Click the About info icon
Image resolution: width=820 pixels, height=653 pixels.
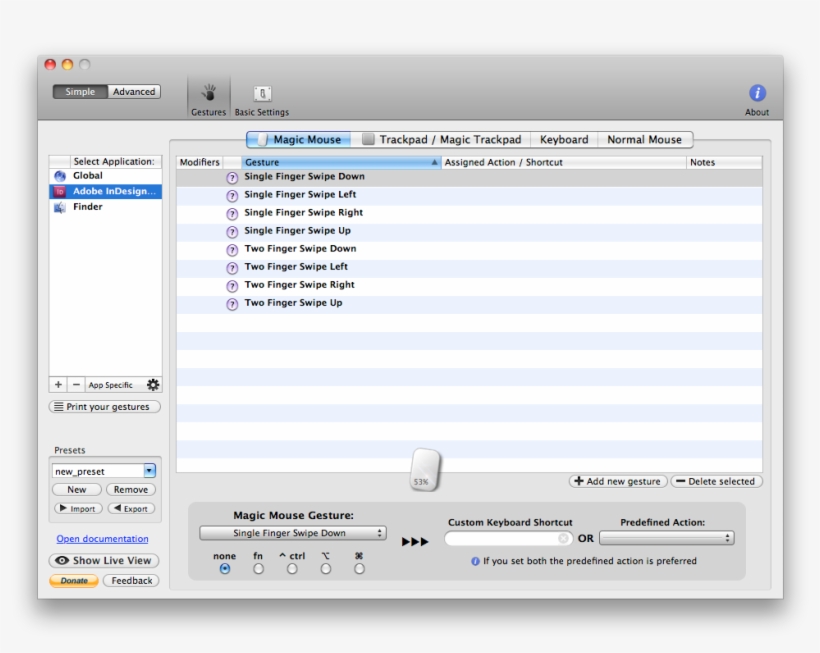[x=757, y=88]
